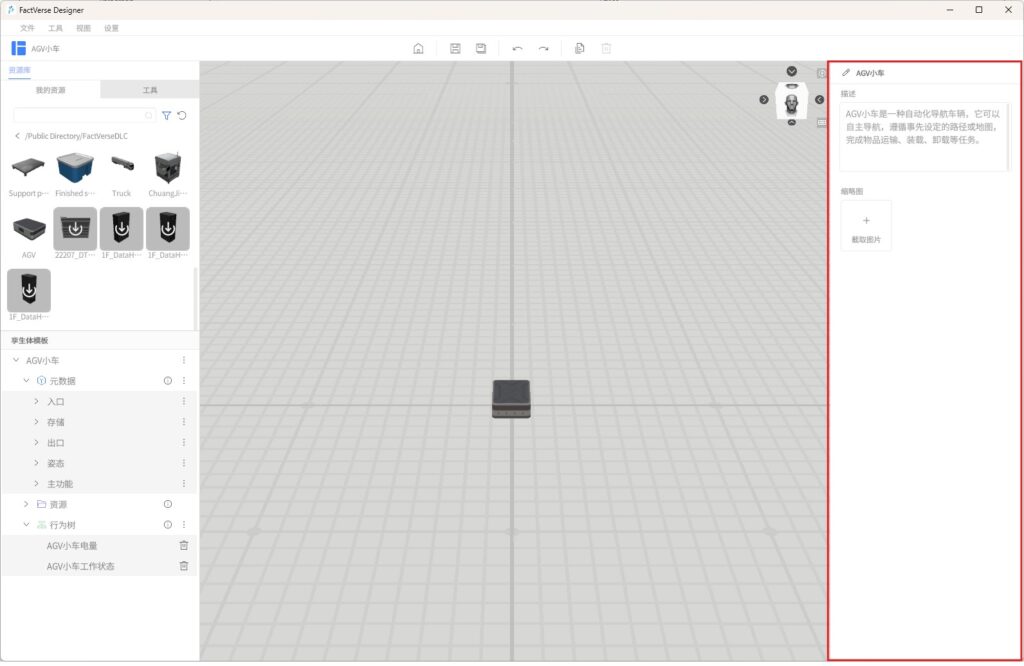
Task: Click the info icon on the 元数据 row
Action: [168, 381]
